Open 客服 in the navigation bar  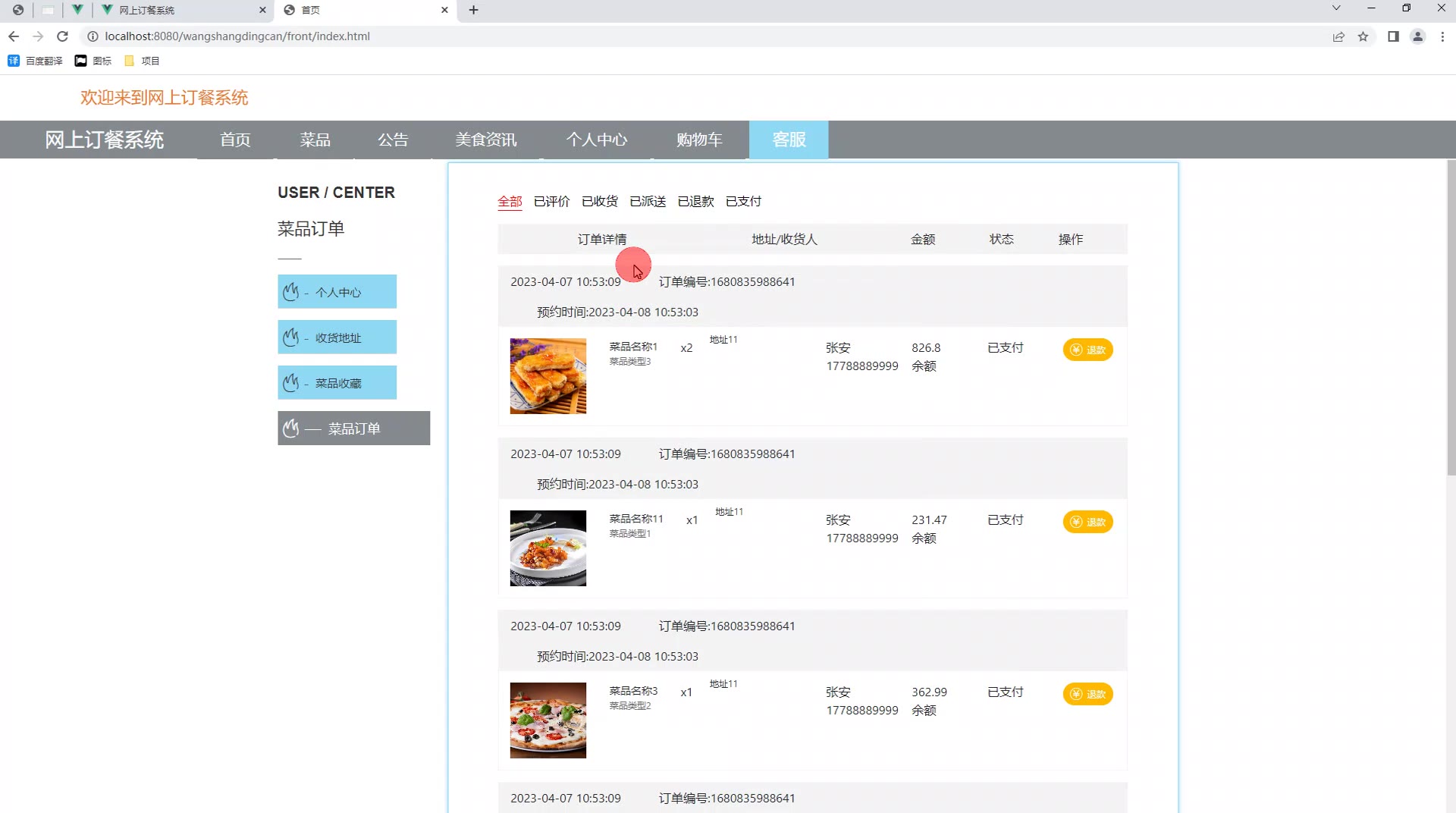tap(789, 140)
